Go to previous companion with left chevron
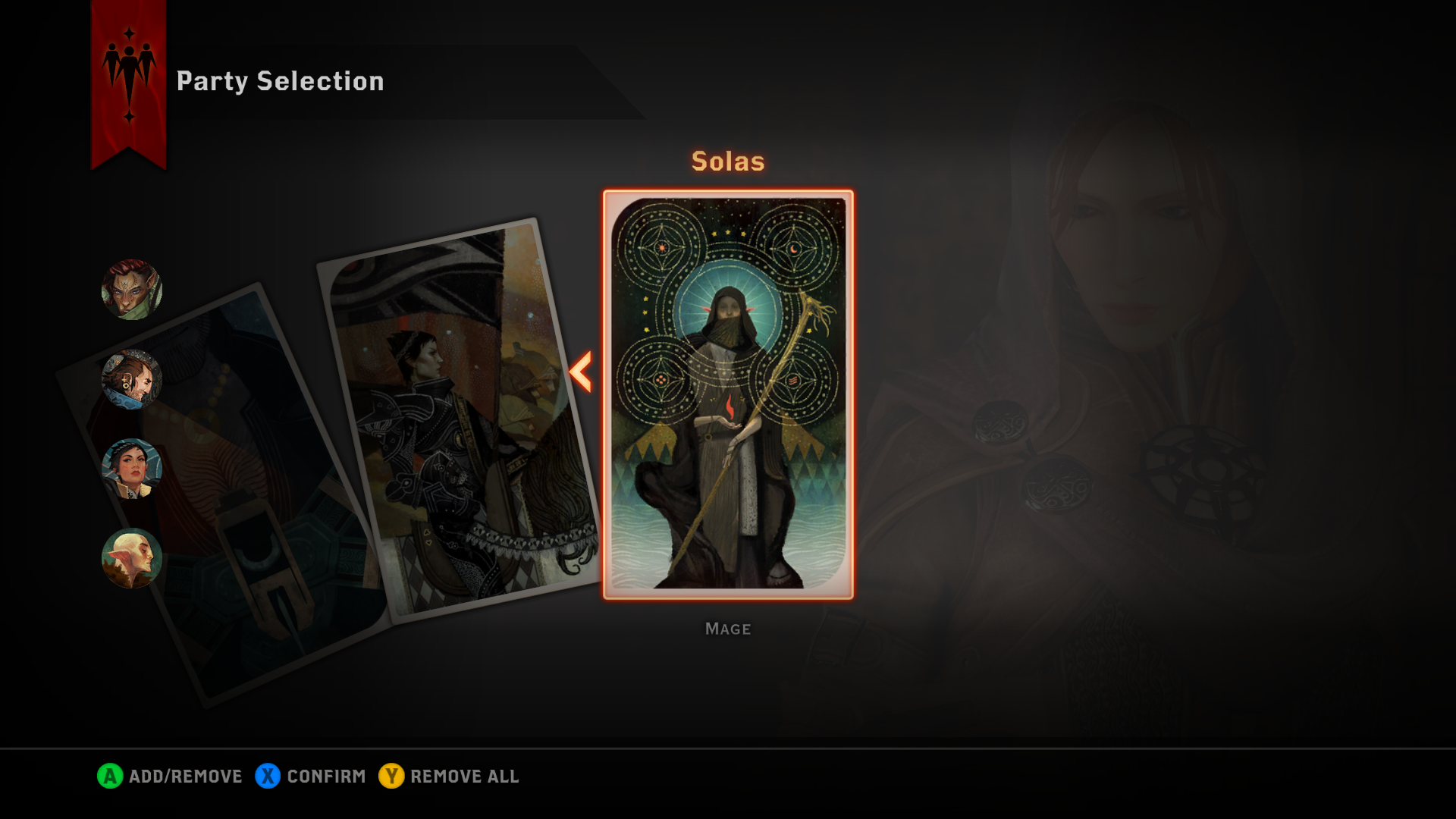This screenshot has height=819, width=1456. click(581, 372)
